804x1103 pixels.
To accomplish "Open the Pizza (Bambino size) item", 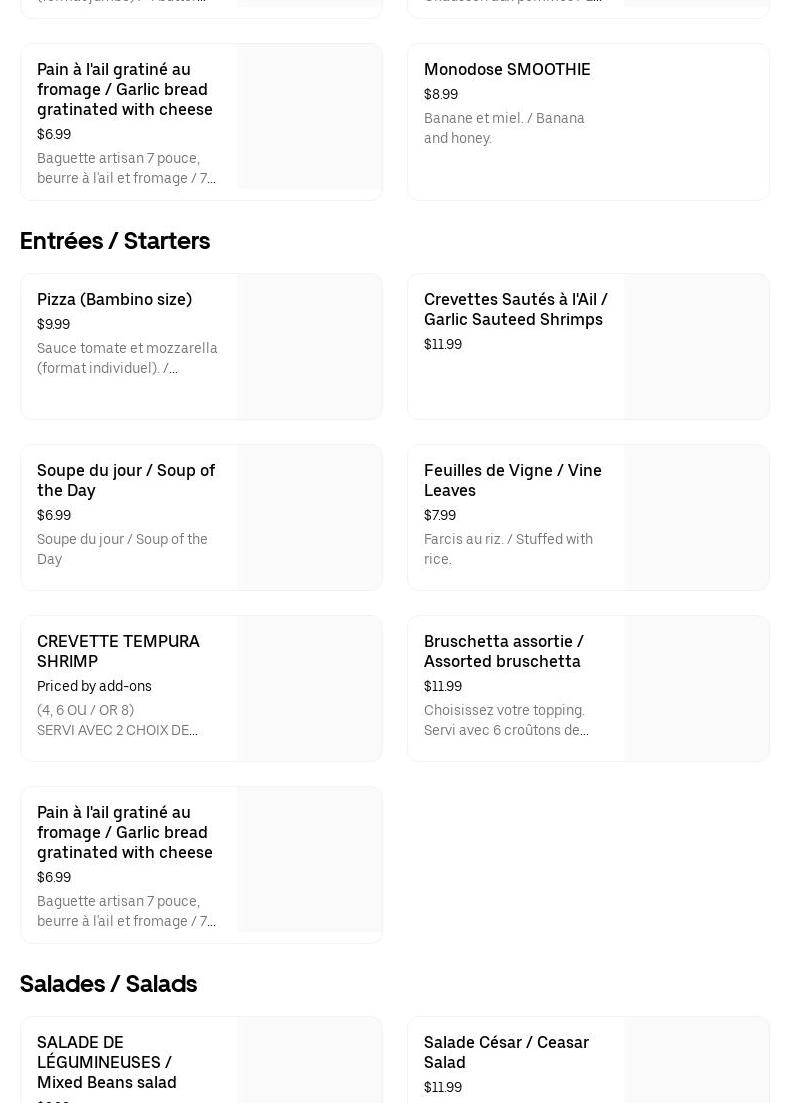I will (x=114, y=299).
